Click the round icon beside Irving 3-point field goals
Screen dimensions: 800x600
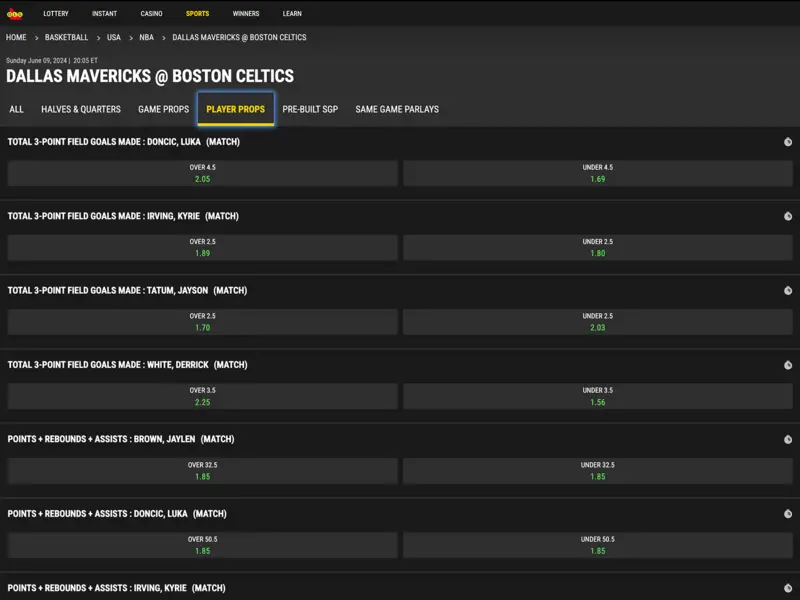pos(788,216)
